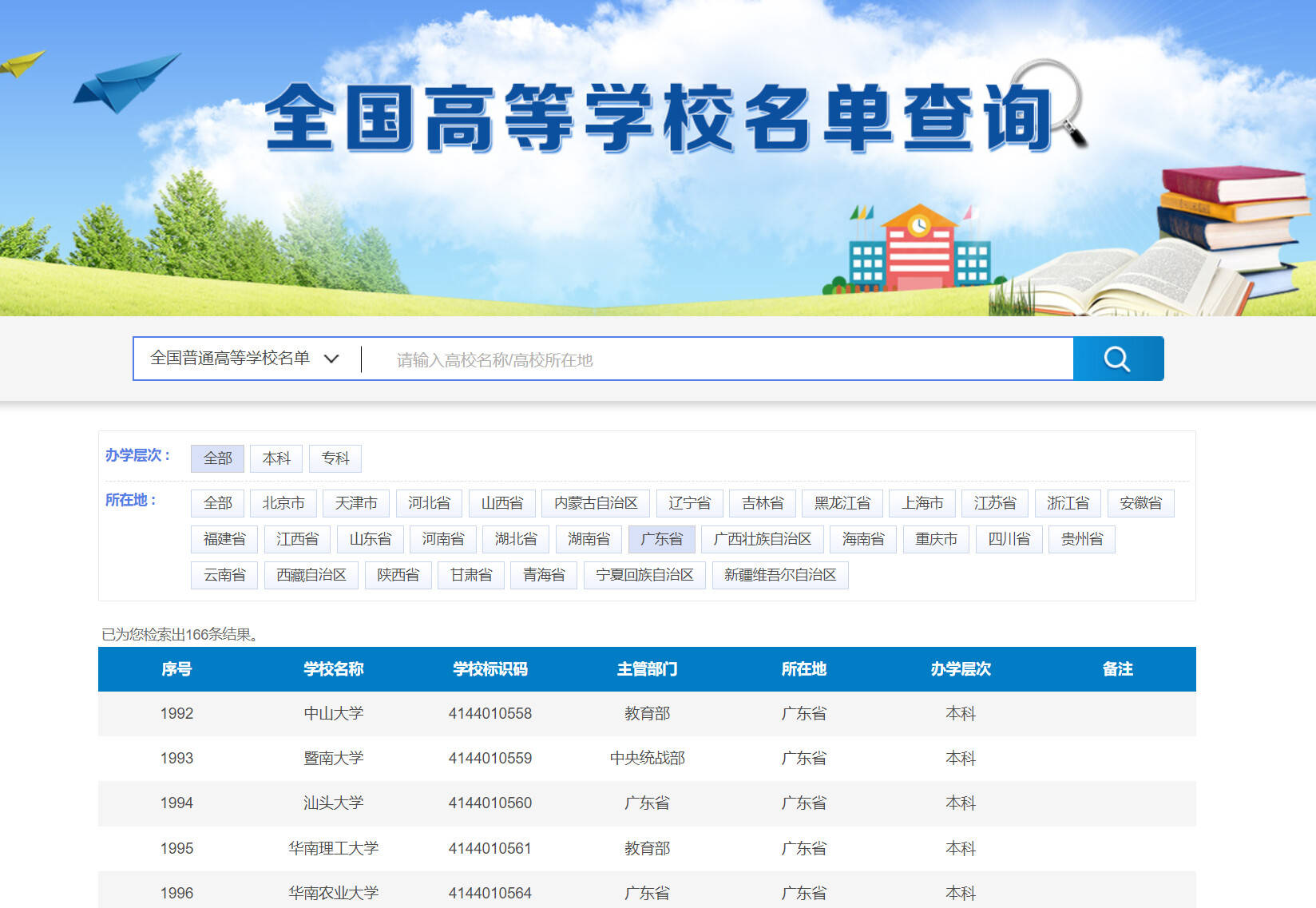
Task: Click the 已为您检索出166条结果 result count
Action: click(180, 634)
